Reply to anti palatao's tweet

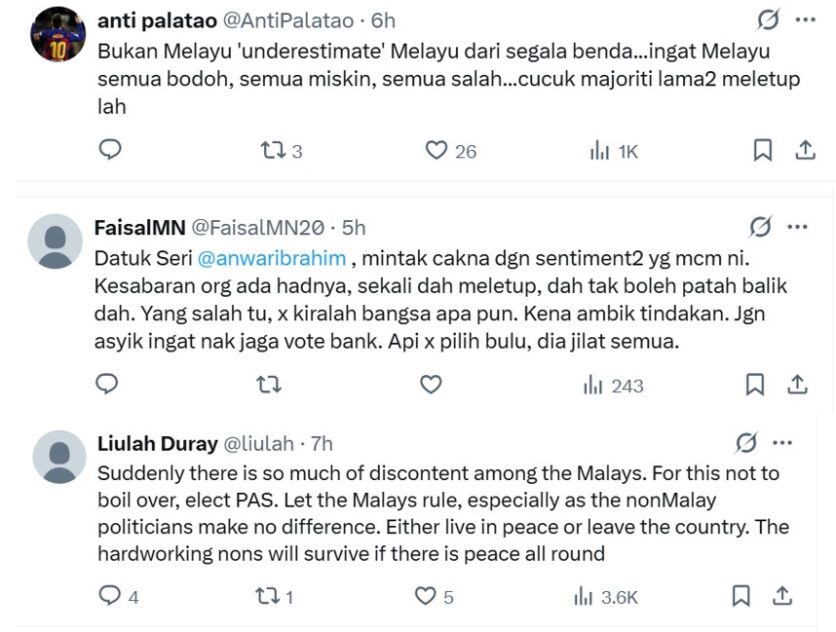click(110, 150)
